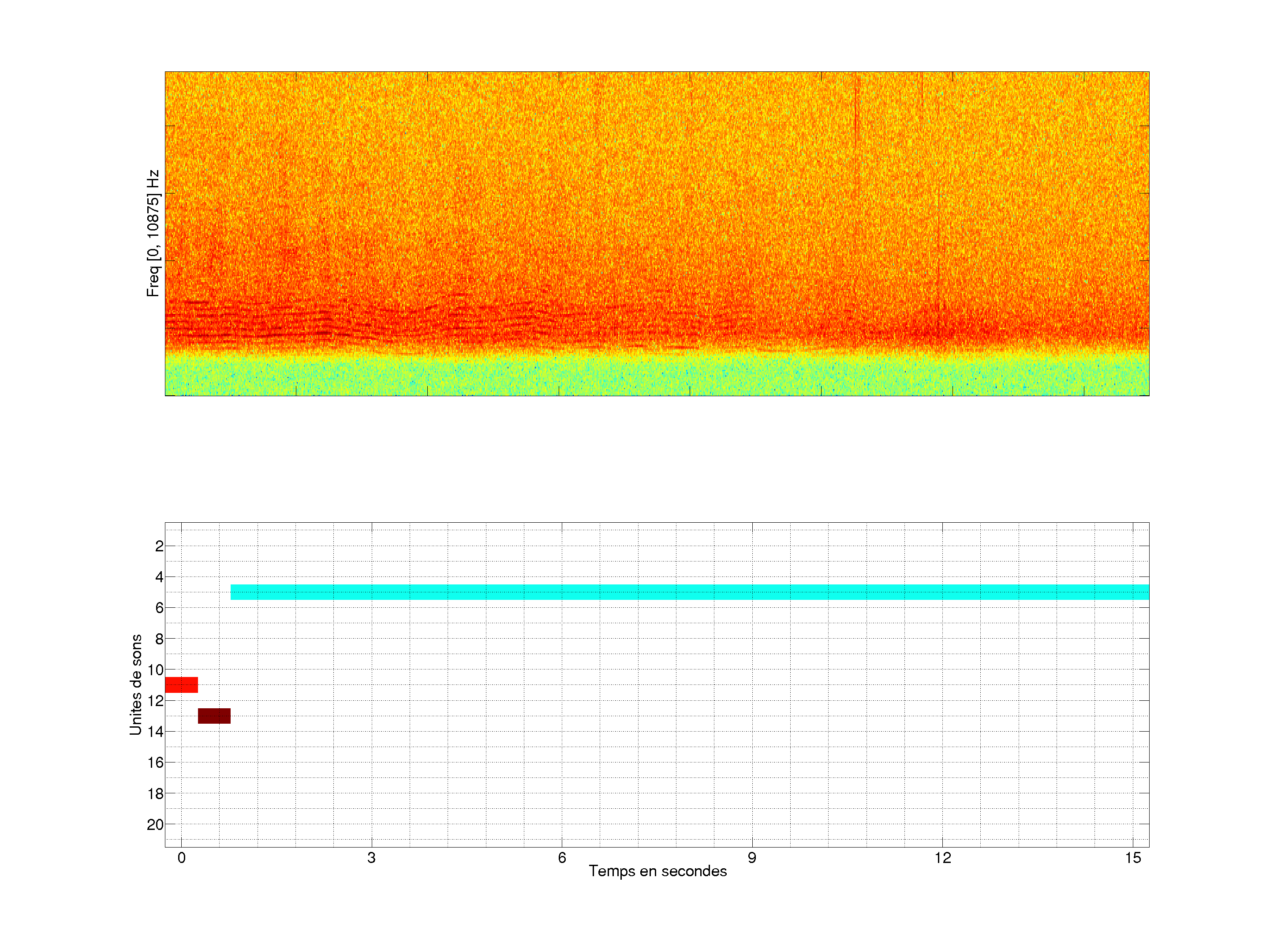The image size is (1270, 952).
Task: Click the y-axis tick label 18
Action: pyautogui.click(x=155, y=794)
